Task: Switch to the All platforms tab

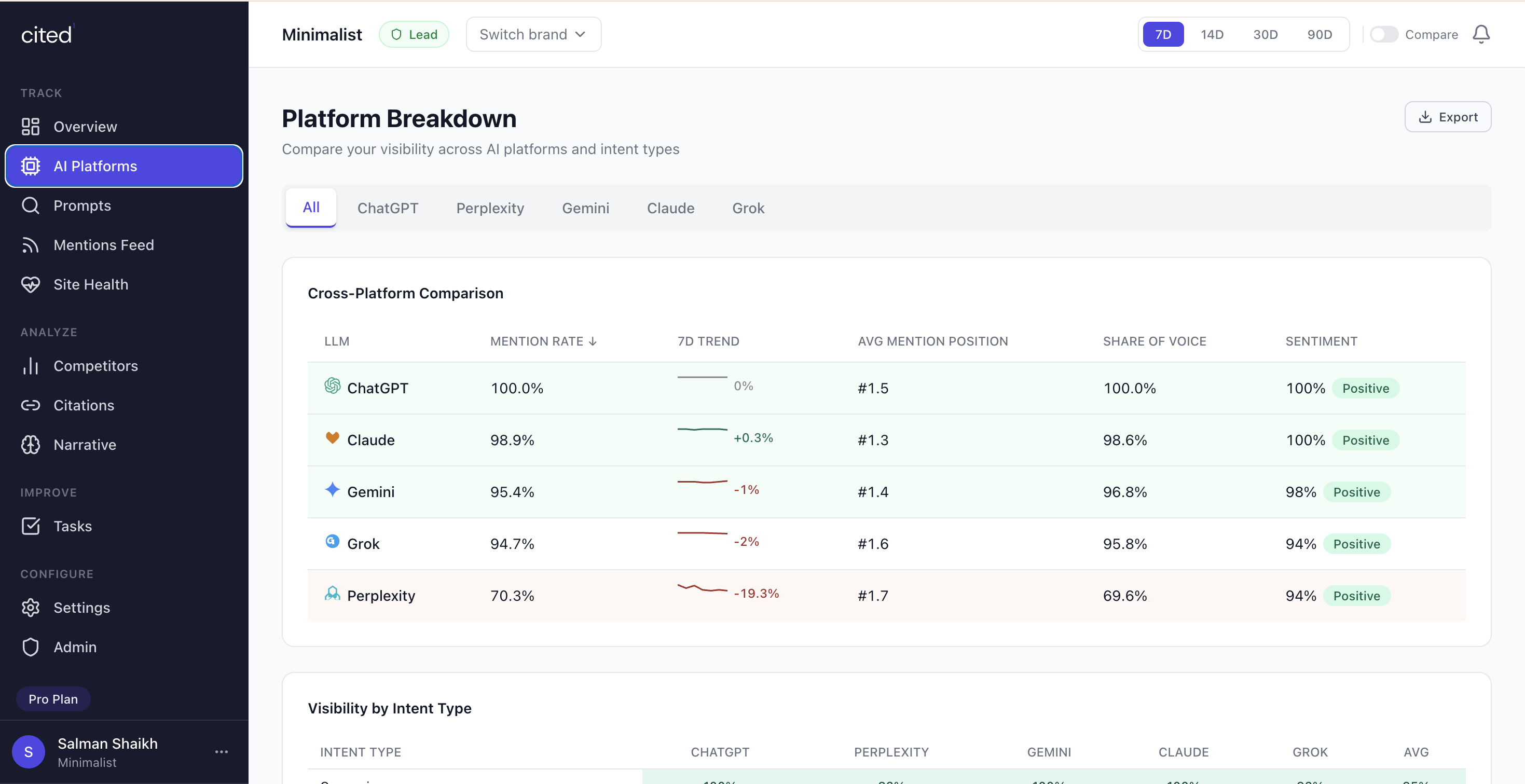Action: 311,208
